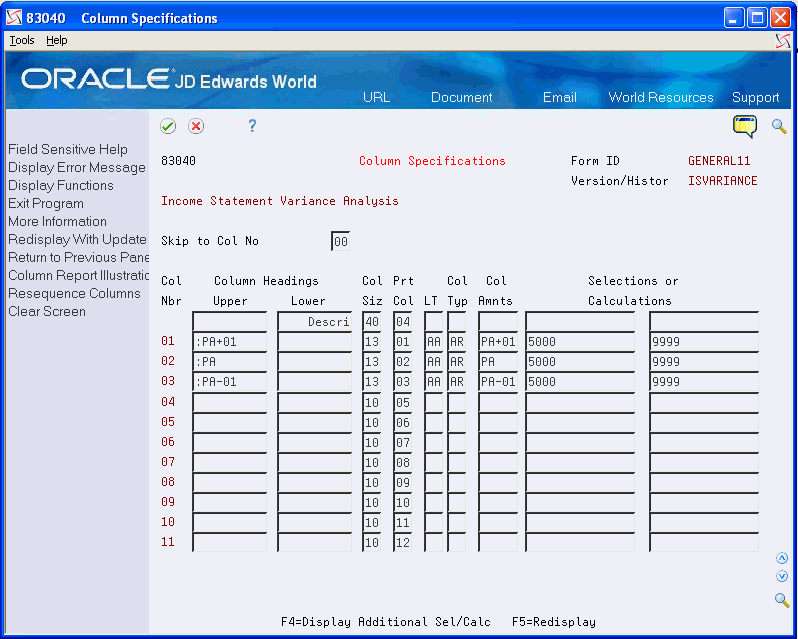The image size is (798, 639).
Task: Click the F5=Redisplay text
Action: pyautogui.click(x=554, y=622)
